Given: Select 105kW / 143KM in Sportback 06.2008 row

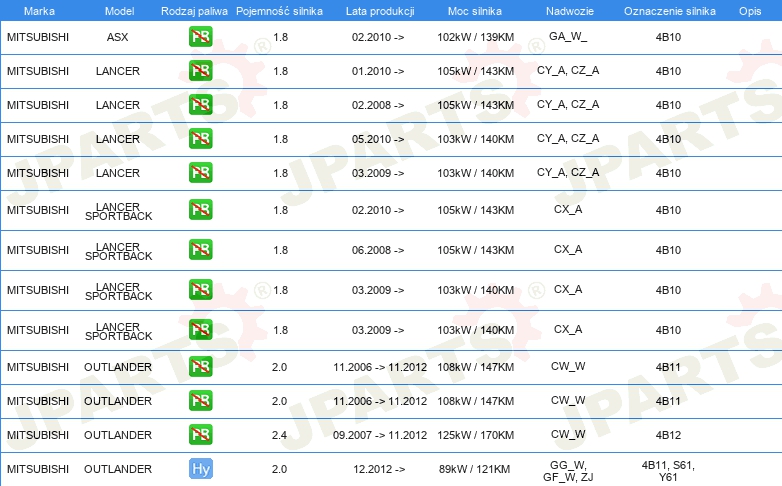Looking at the screenshot, I should pos(476,250).
